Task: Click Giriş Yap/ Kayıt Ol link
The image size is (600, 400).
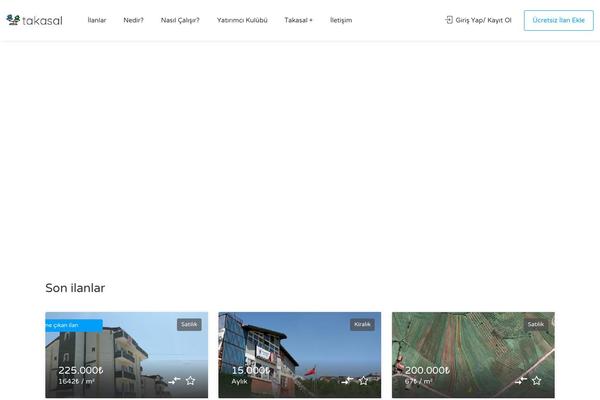Action: point(483,20)
